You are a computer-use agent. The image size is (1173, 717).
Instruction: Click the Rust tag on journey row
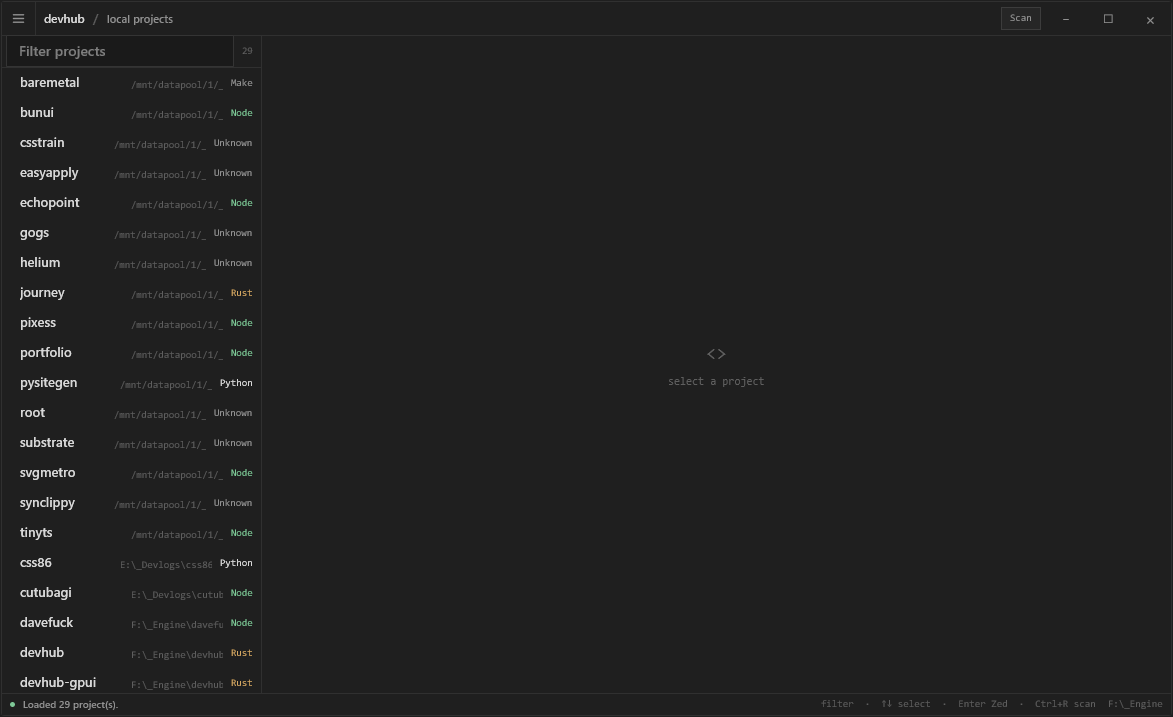(241, 293)
